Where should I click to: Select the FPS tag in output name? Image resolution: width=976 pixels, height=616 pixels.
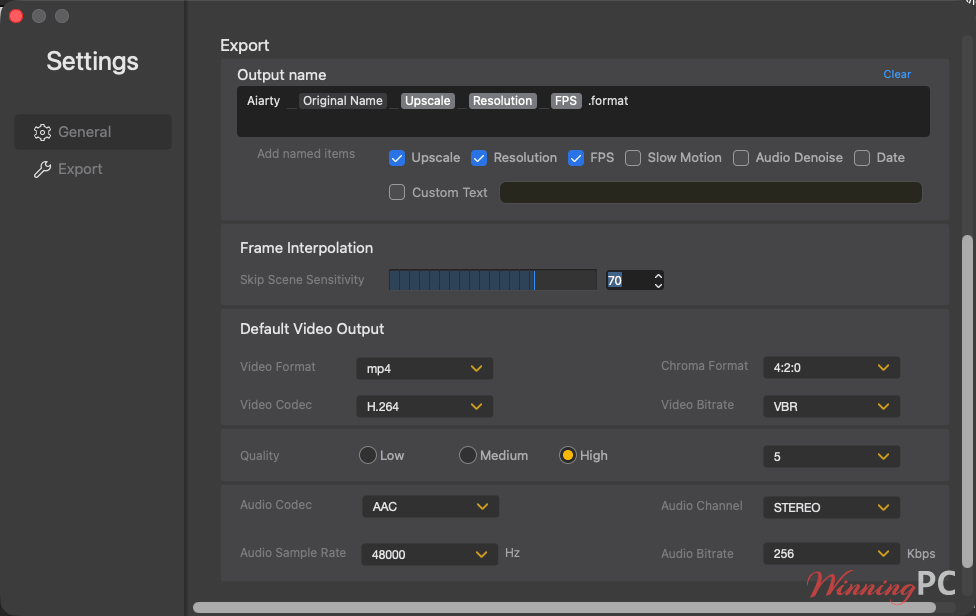coord(566,101)
